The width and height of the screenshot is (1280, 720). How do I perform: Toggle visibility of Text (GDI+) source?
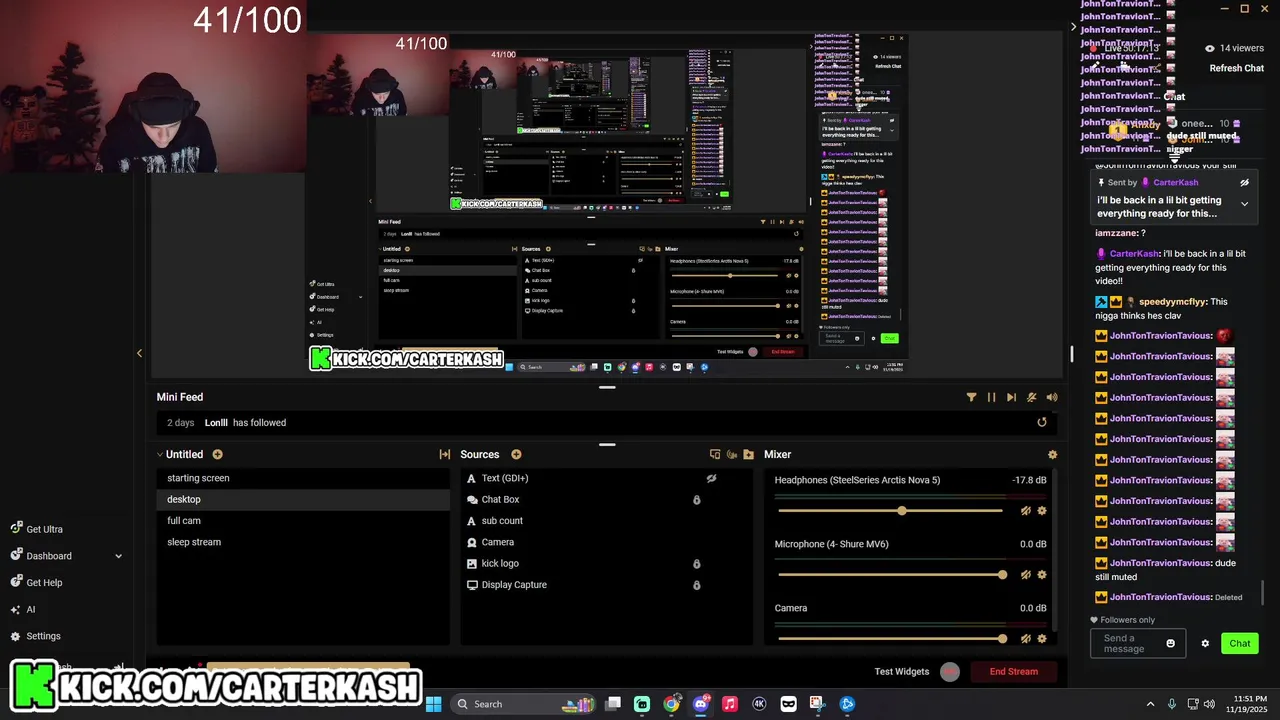tap(711, 478)
